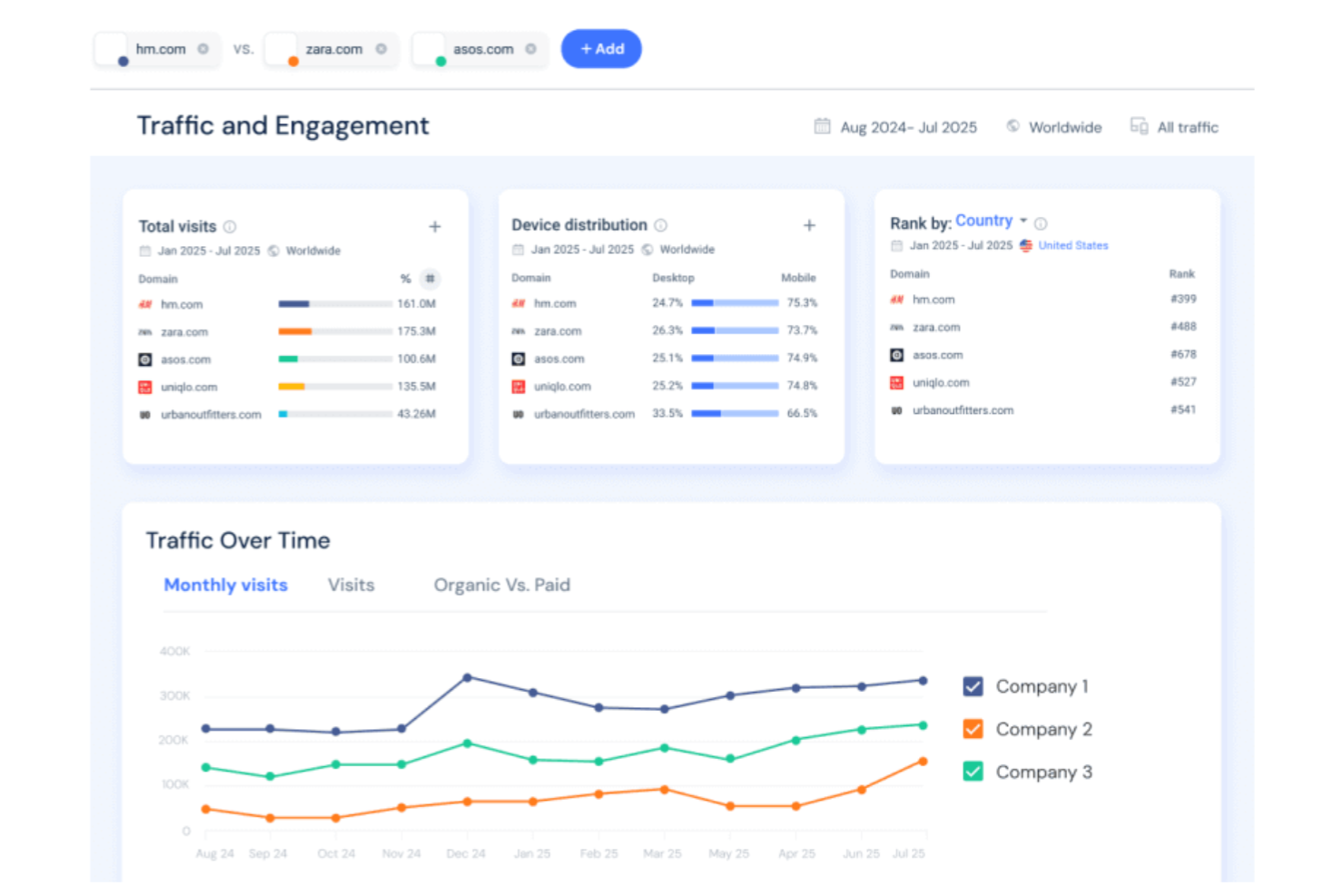Click the calendar icon inside the Device distribution card
The width and height of the screenshot is (1344, 896).
click(519, 249)
